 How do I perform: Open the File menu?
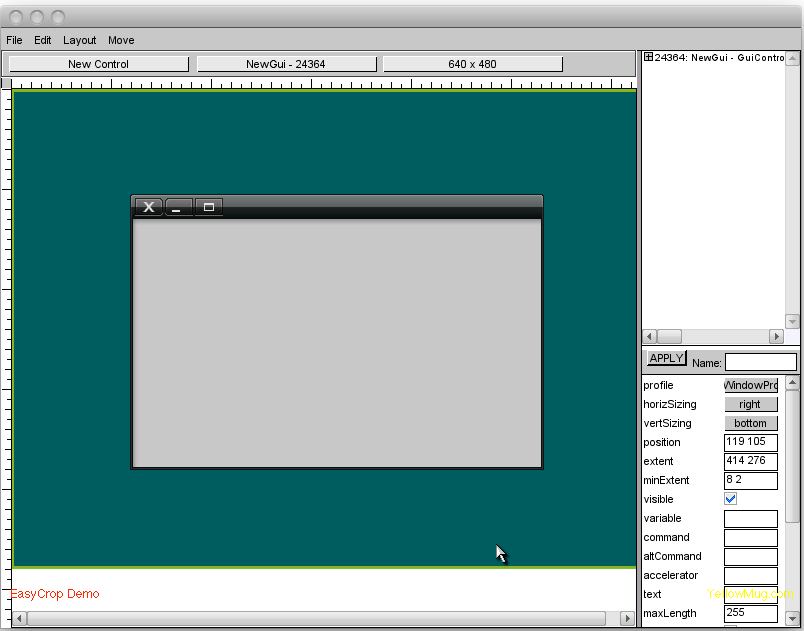[x=14, y=40]
